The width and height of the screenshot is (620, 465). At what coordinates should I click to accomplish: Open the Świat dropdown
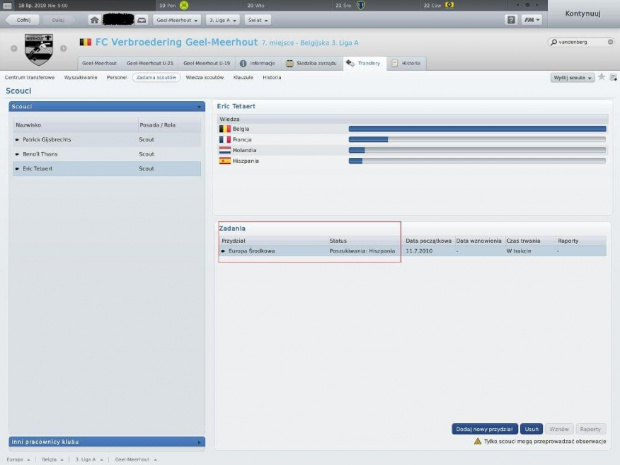258,20
